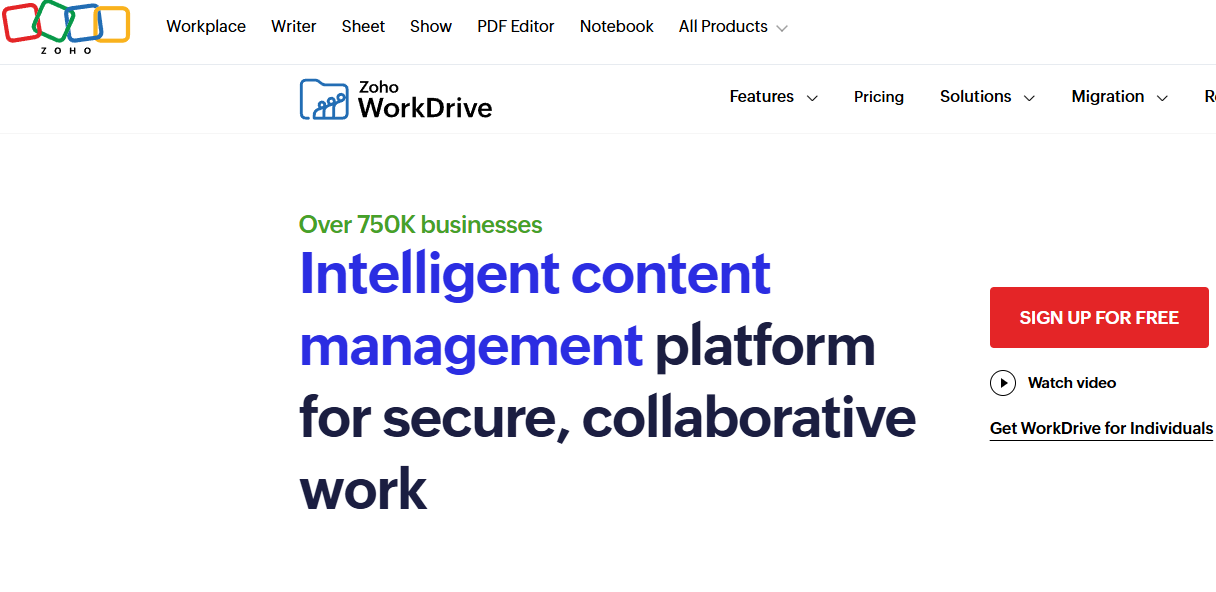The height and width of the screenshot is (592, 1216).
Task: Go to the Pricing page
Action: (x=879, y=97)
